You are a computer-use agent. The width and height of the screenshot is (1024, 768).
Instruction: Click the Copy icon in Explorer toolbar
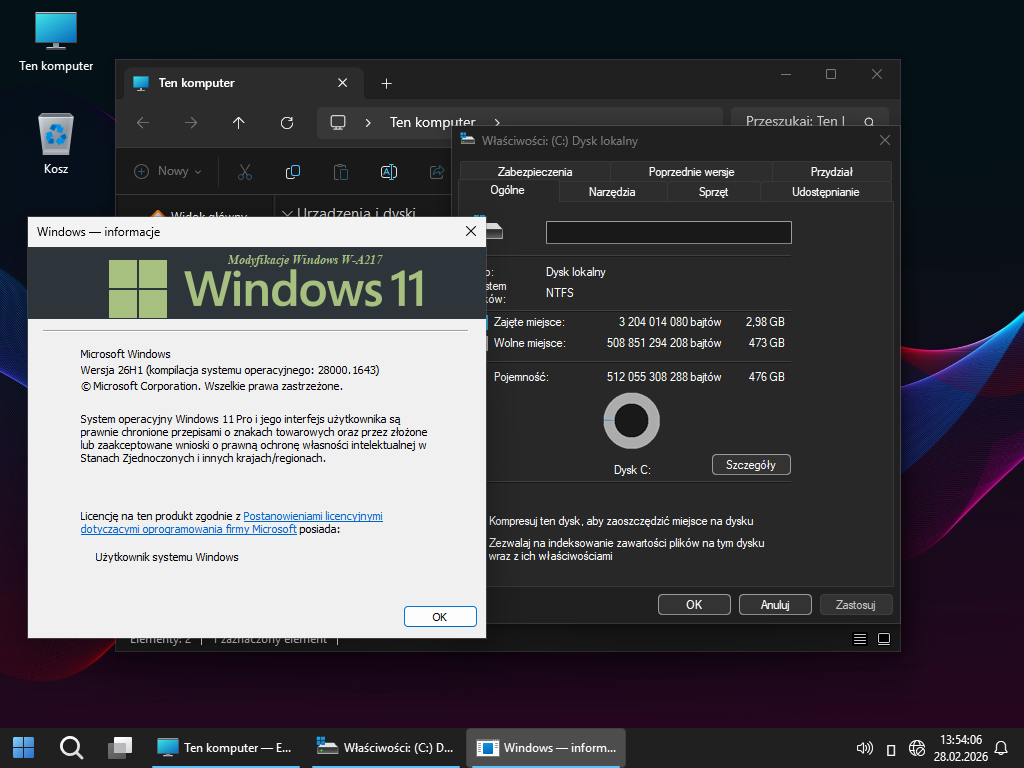293,172
